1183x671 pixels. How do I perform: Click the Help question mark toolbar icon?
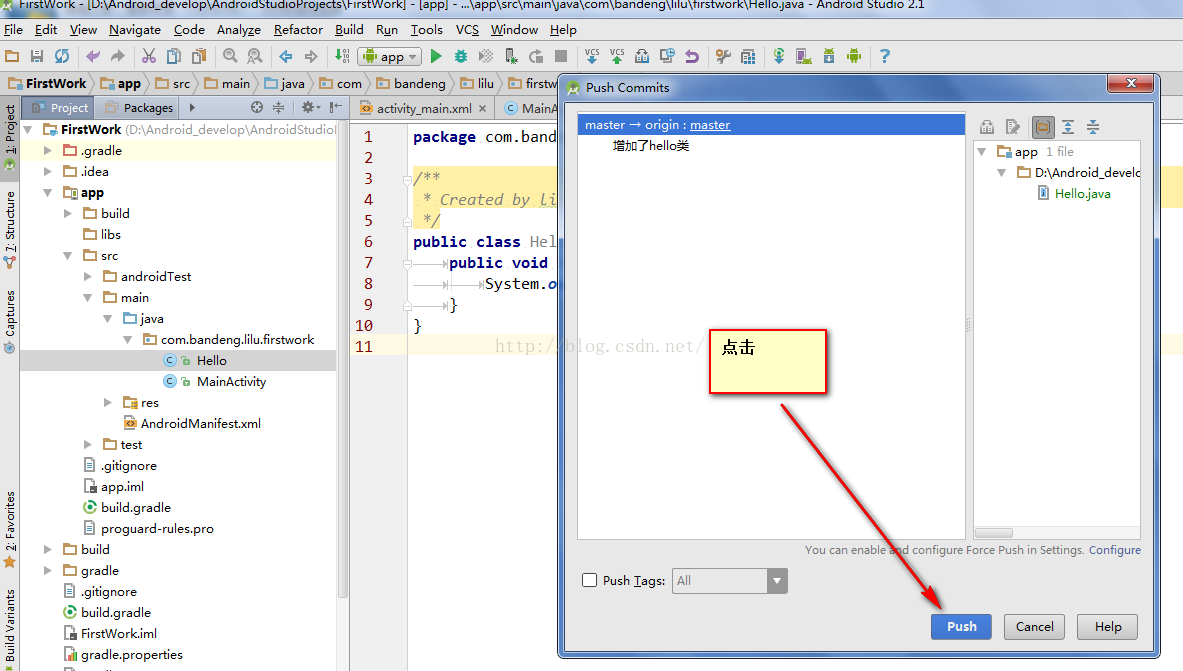(x=884, y=57)
